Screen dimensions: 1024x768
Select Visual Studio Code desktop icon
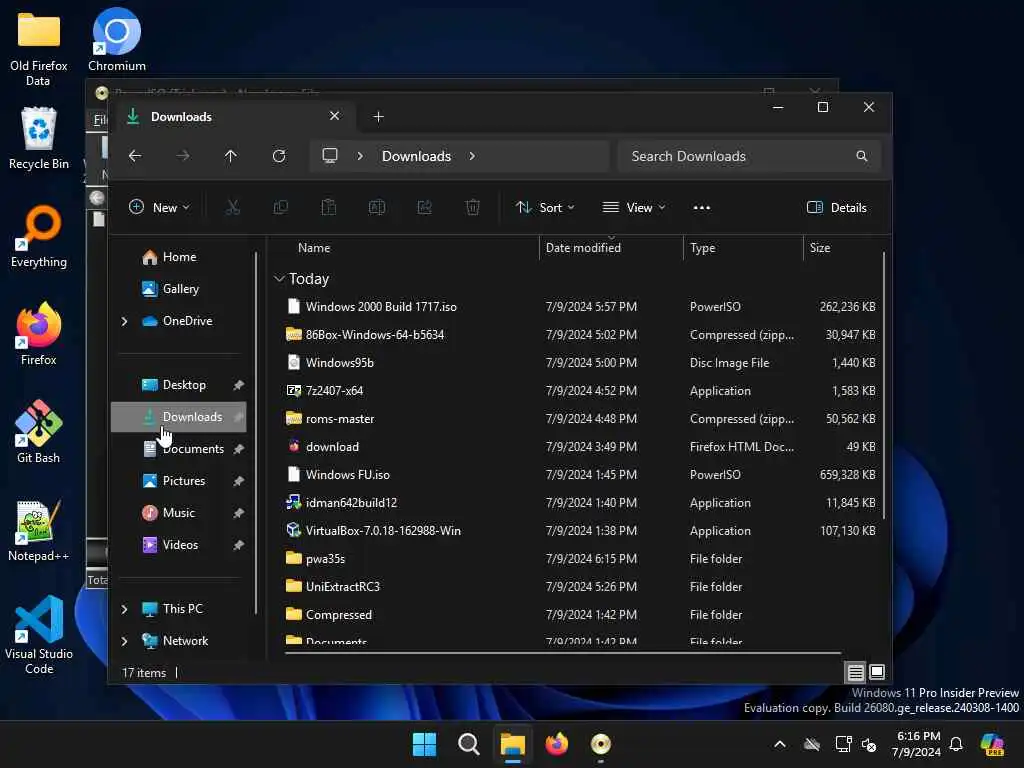[x=39, y=635]
